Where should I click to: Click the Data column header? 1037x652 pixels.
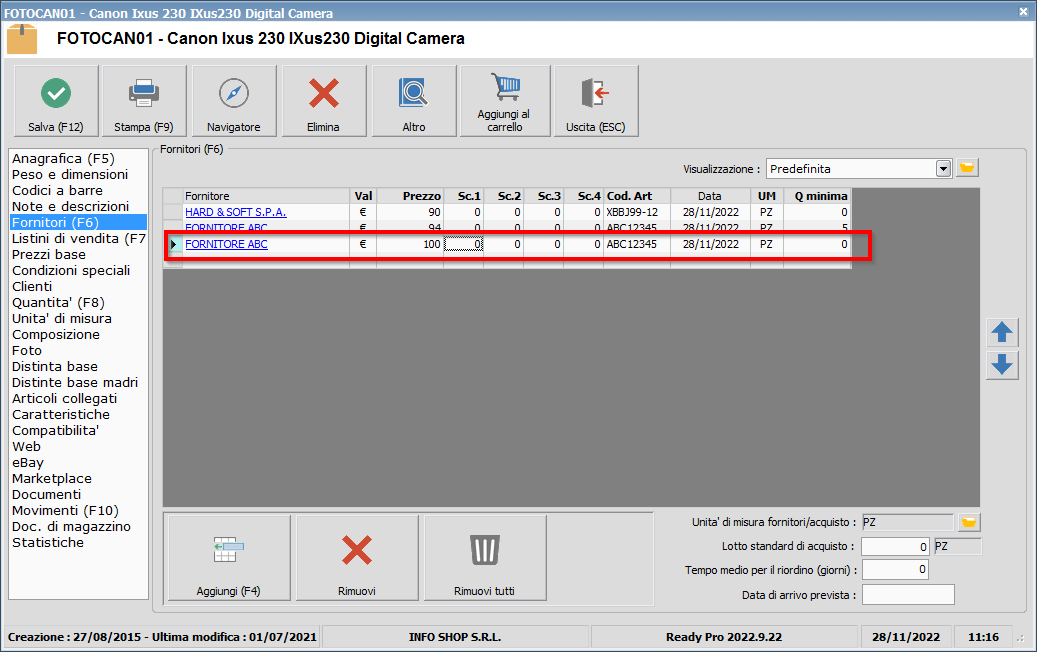710,196
